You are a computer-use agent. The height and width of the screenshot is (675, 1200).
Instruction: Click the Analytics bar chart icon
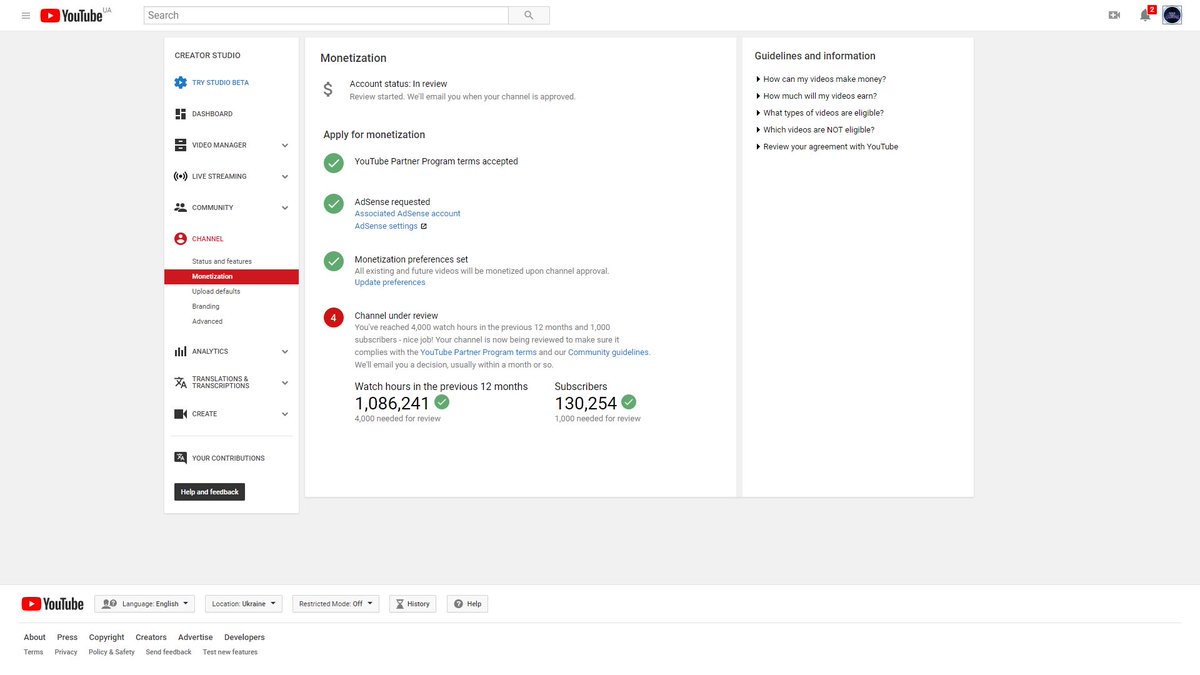(x=180, y=351)
